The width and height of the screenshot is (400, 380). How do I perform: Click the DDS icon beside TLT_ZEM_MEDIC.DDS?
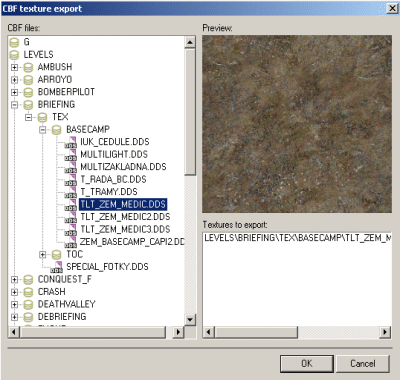point(71,205)
